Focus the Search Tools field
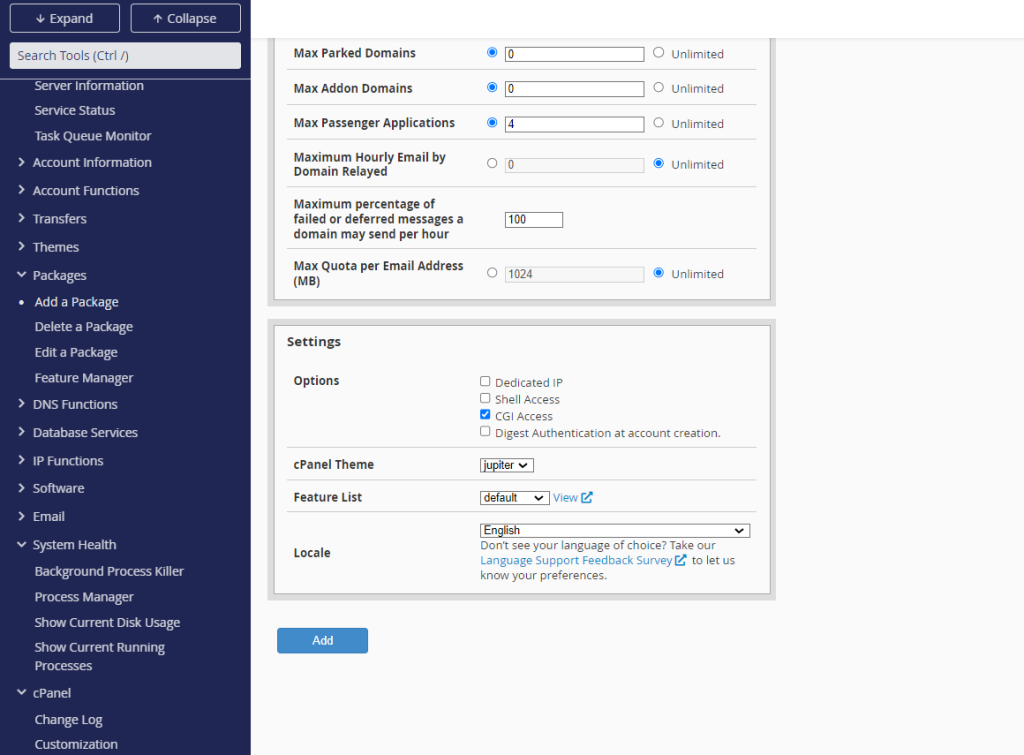Screen dimensions: 1024x755 pyautogui.click(x=125, y=56)
